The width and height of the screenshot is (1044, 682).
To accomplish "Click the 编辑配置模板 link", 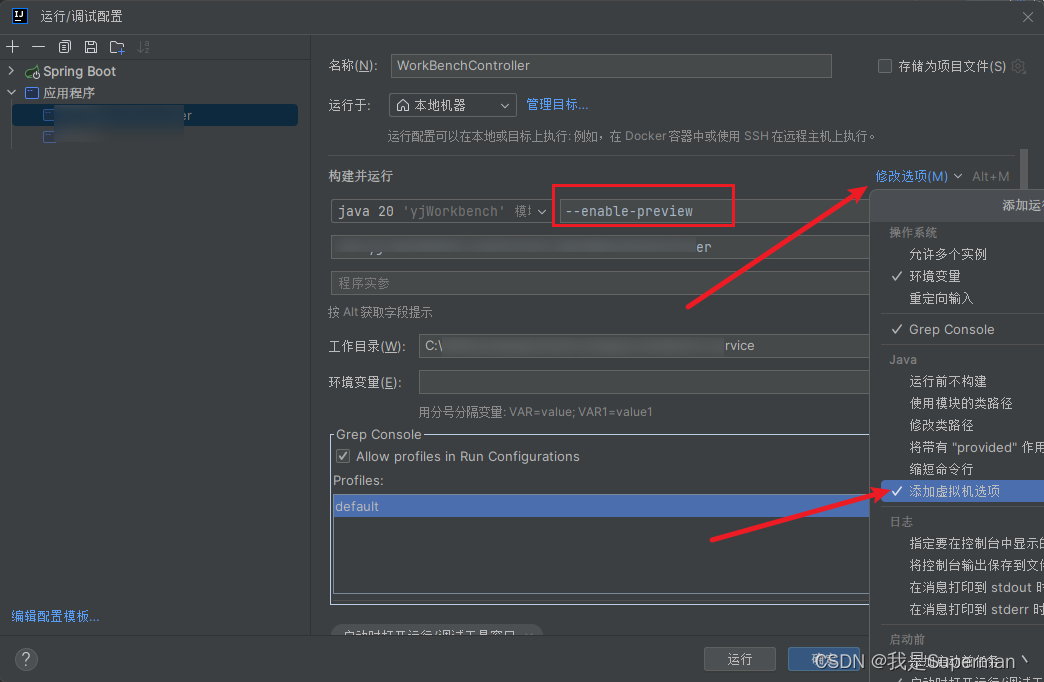I will click(56, 615).
